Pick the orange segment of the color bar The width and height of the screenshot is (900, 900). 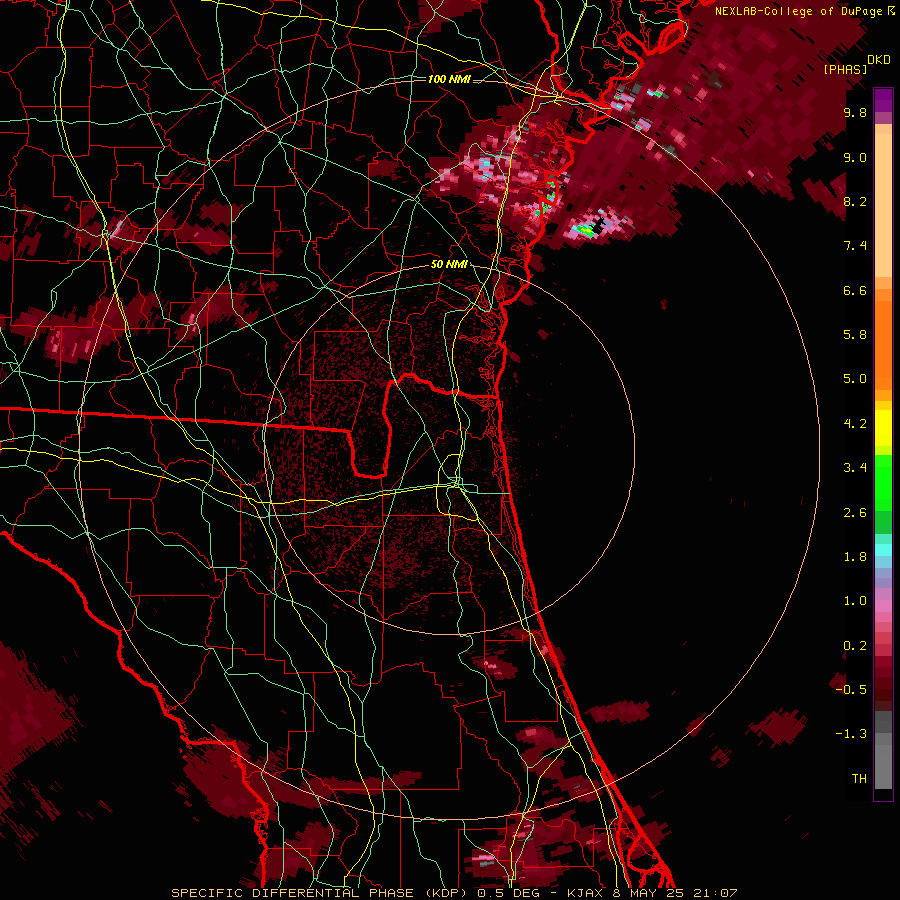[x=883, y=344]
